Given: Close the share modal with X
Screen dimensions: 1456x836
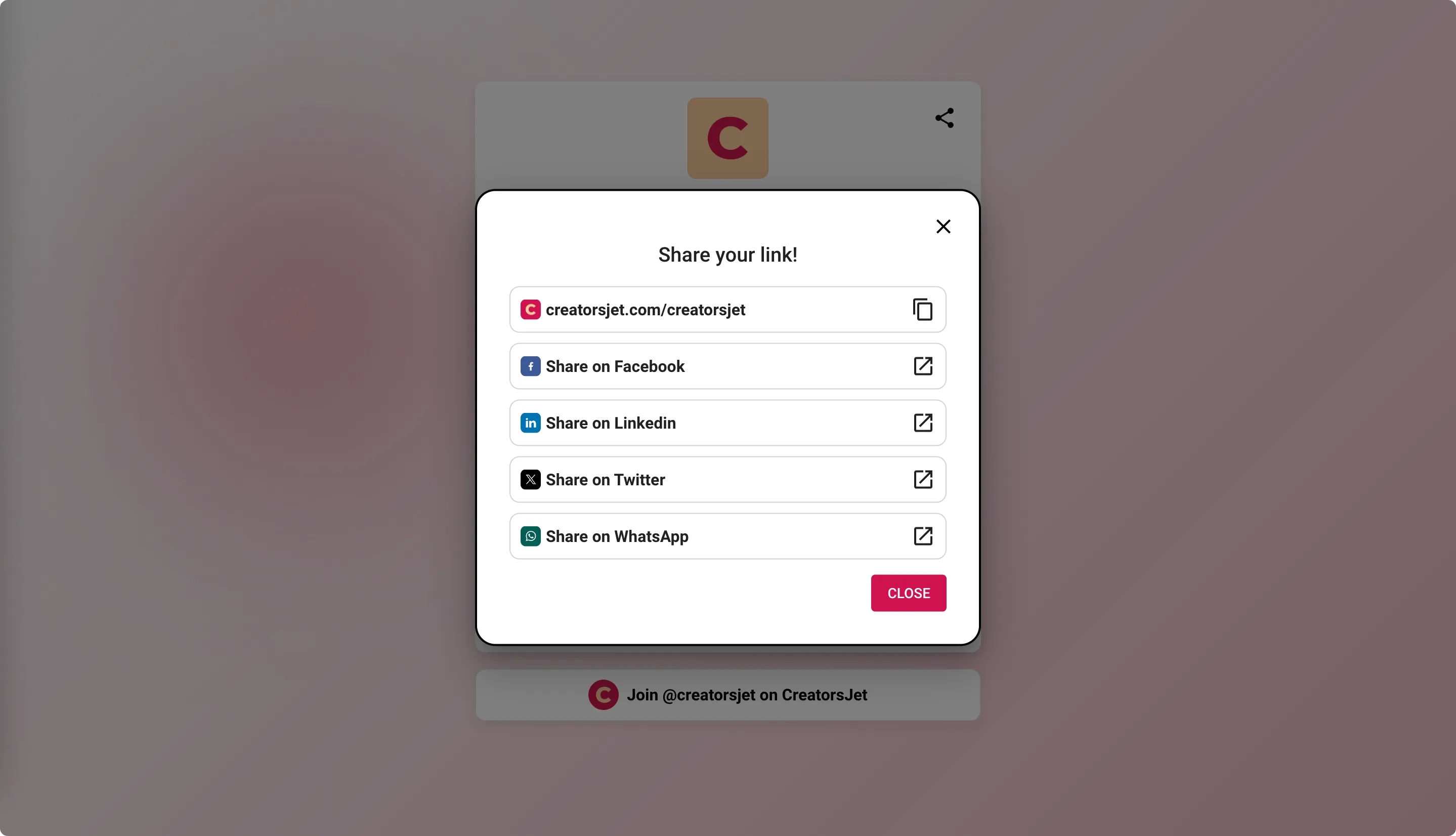Looking at the screenshot, I should [x=943, y=226].
